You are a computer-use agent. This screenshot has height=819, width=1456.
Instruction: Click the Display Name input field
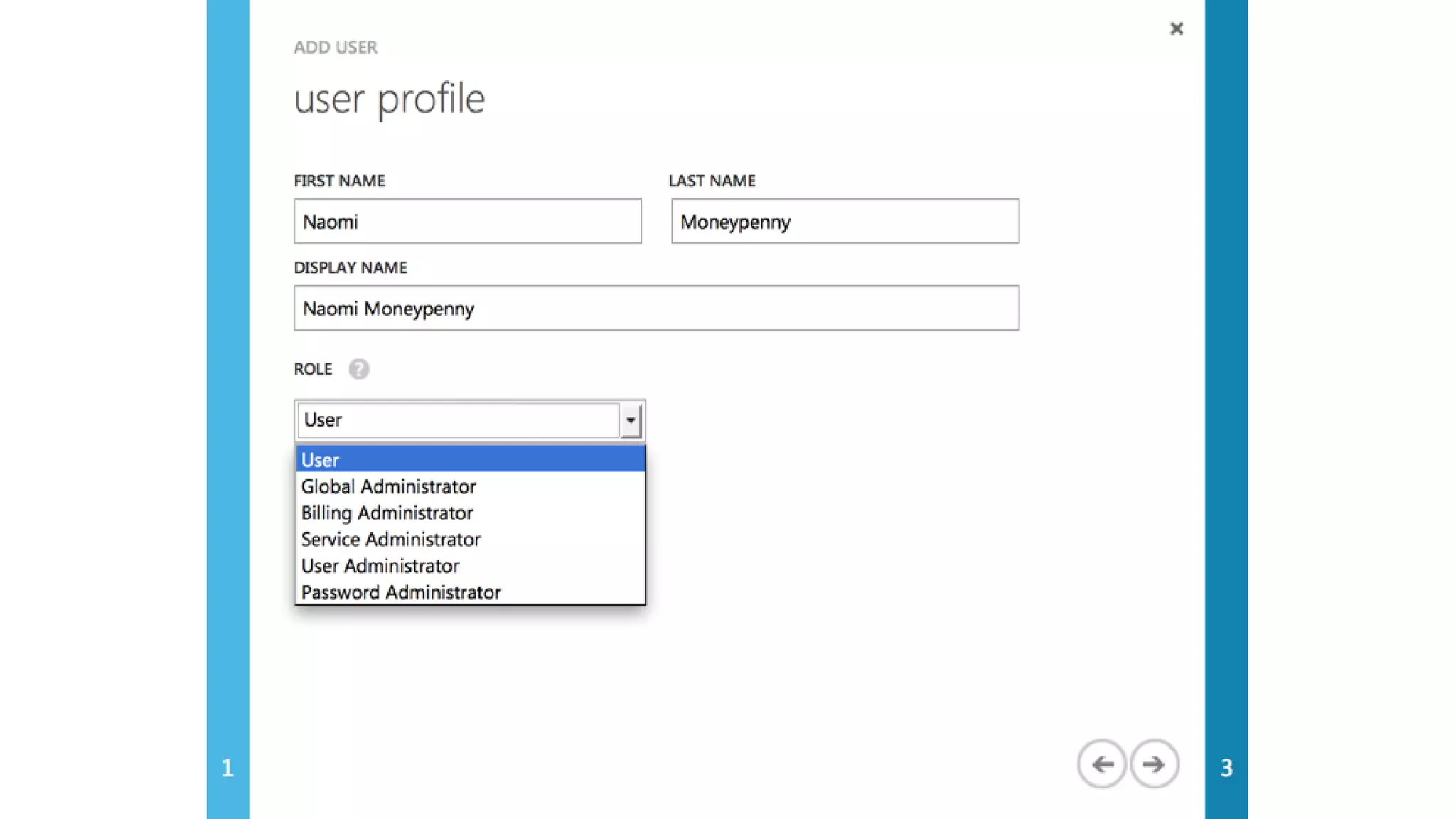tap(655, 308)
